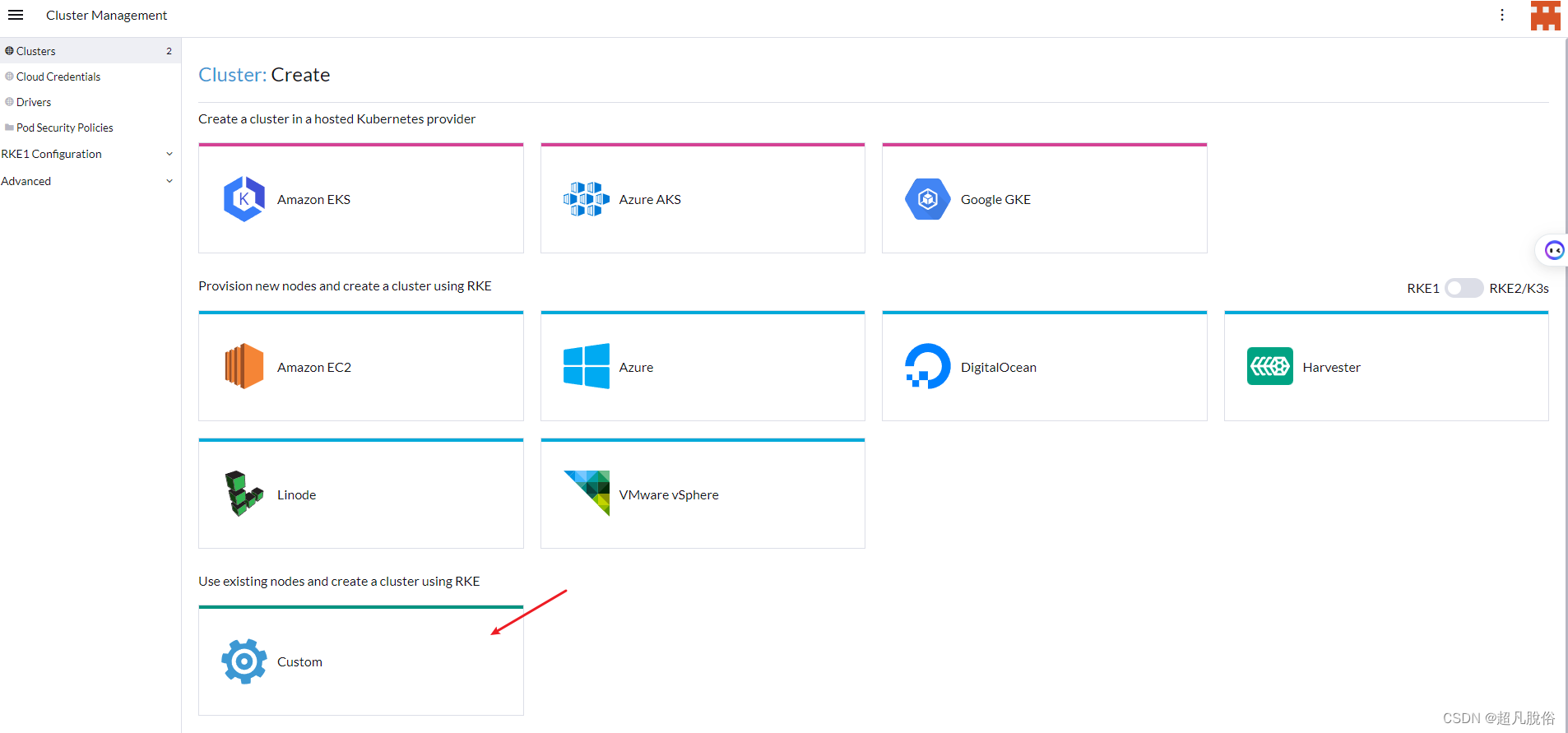Select the Linode label
1568x733 pixels.
[x=296, y=494]
